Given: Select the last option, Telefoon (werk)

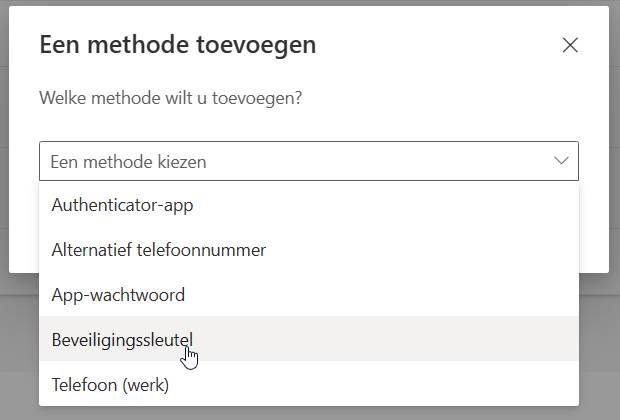Looking at the screenshot, I should coord(309,384).
